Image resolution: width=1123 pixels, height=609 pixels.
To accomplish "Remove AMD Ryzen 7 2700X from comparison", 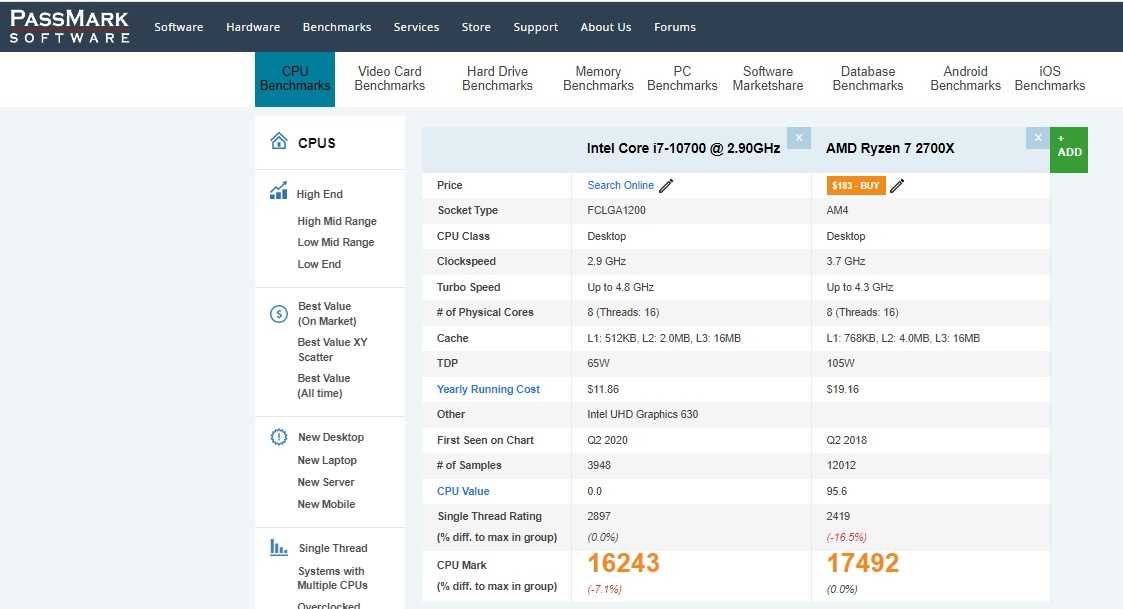I will tap(1038, 138).
